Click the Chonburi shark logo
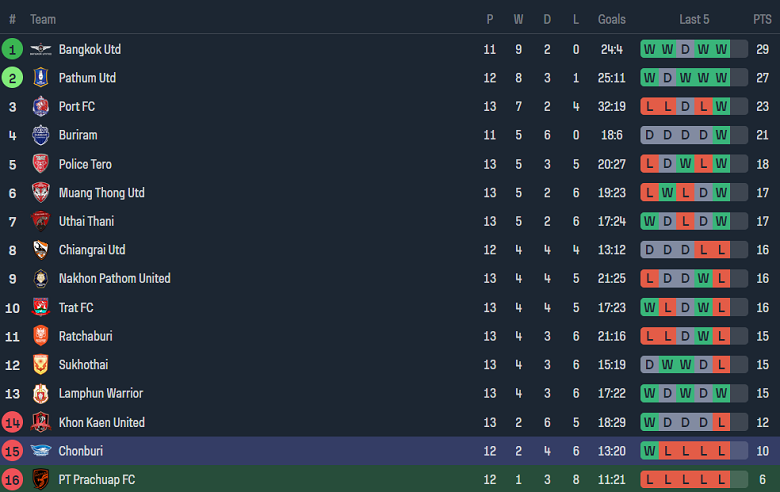The image size is (780, 492). (41, 451)
